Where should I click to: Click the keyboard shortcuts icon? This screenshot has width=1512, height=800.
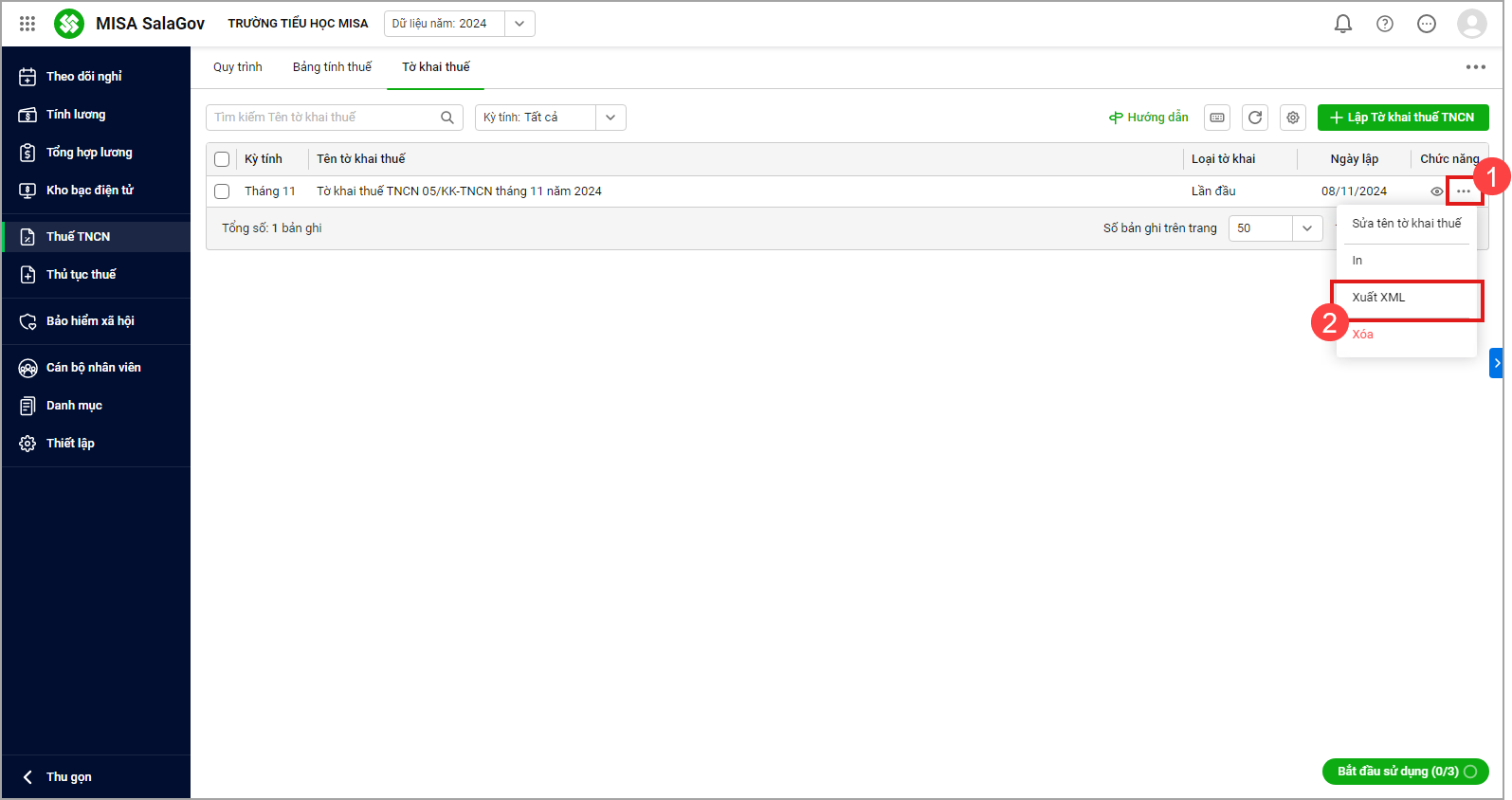(1217, 118)
